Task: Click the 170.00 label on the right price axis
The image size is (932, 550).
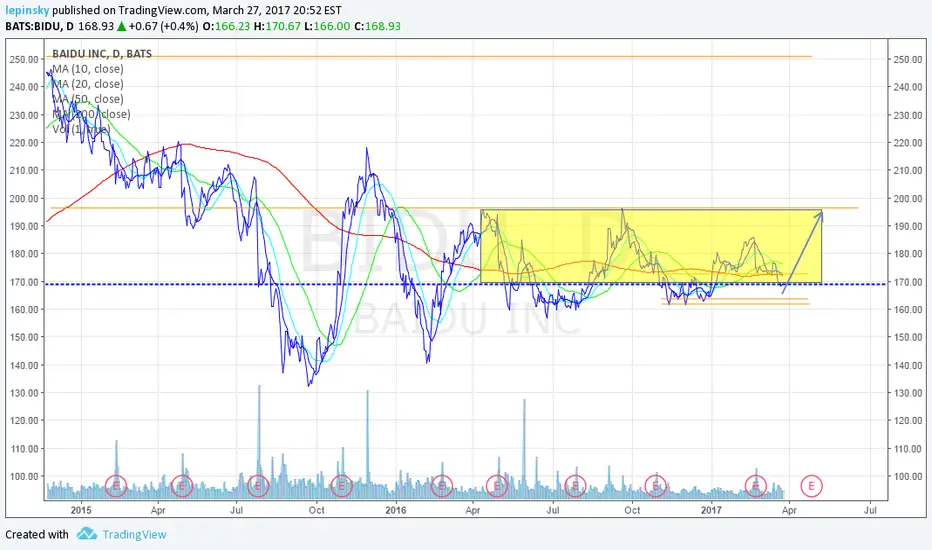Action: coord(907,282)
